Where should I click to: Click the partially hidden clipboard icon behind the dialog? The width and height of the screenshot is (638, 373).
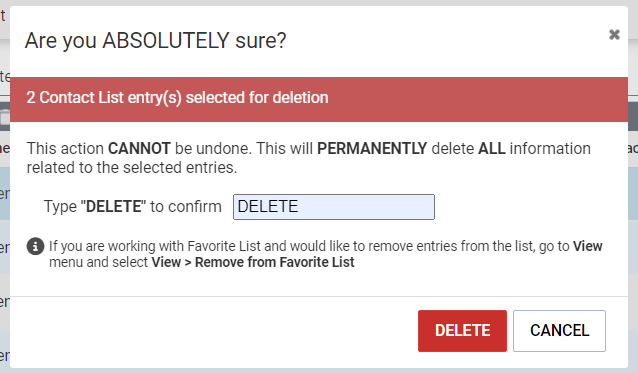5,117
